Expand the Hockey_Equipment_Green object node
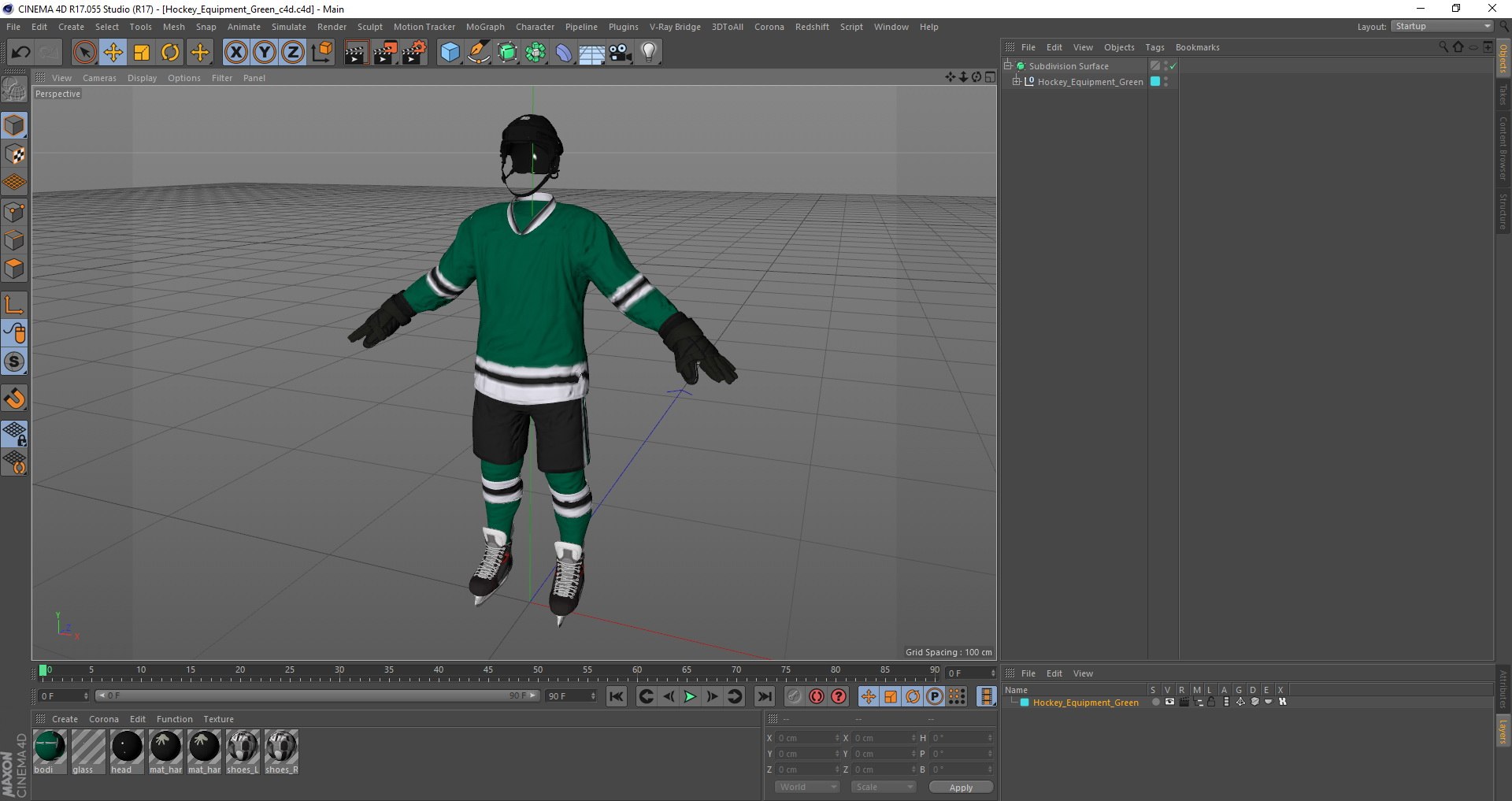The width and height of the screenshot is (1512, 801). (1016, 81)
